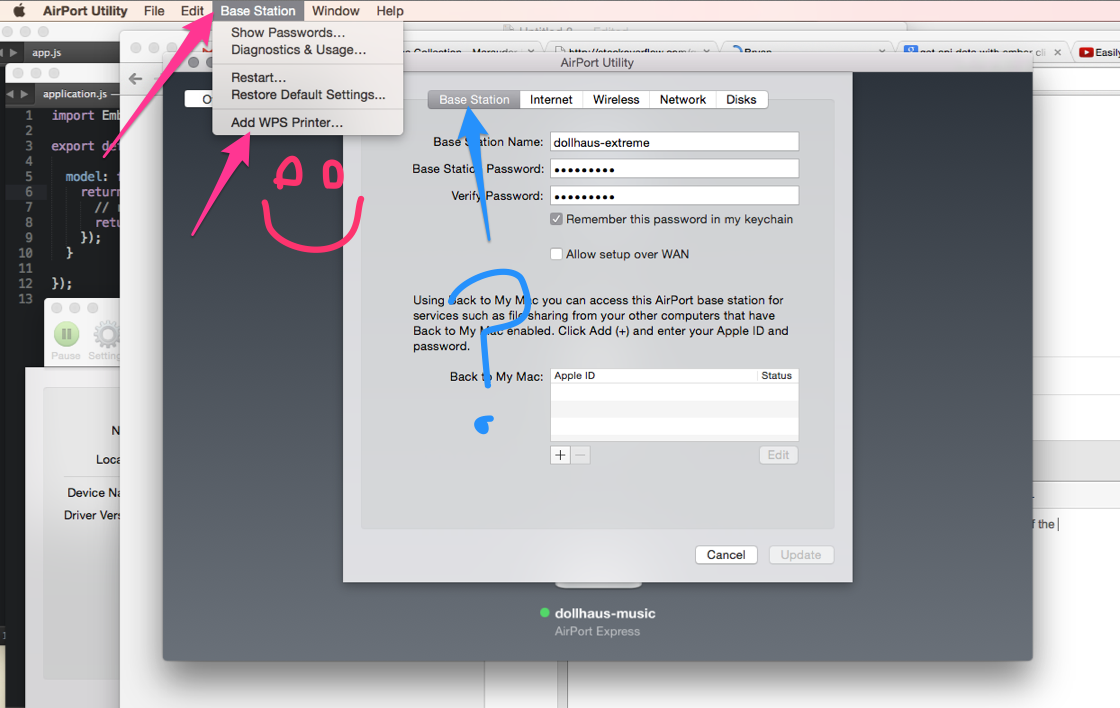Switch to the Disks tab
The height and width of the screenshot is (708, 1120).
[x=741, y=99]
